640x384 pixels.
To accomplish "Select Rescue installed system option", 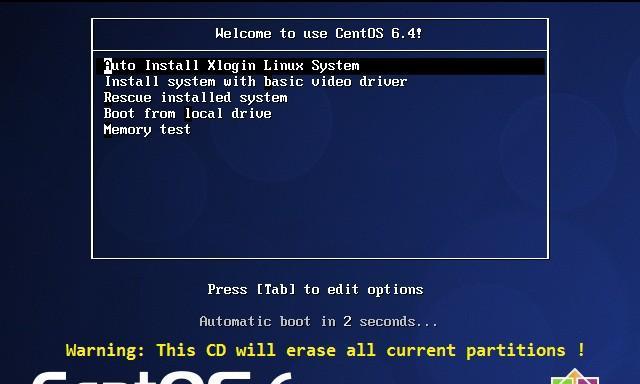I will 196,98.
